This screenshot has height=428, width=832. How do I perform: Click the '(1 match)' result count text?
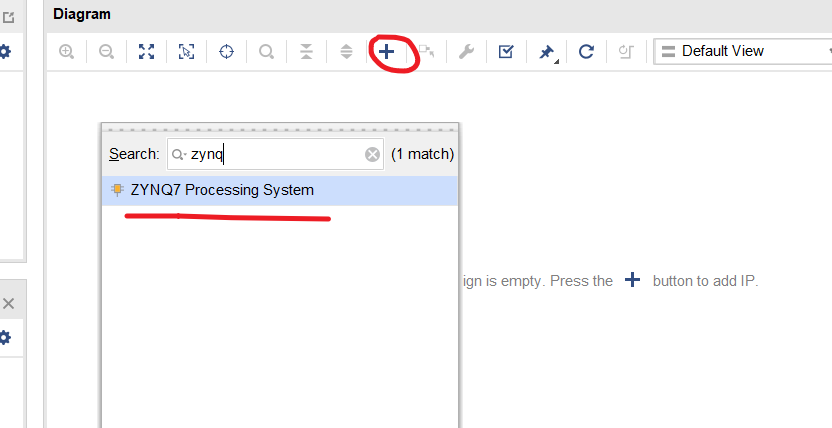click(422, 154)
